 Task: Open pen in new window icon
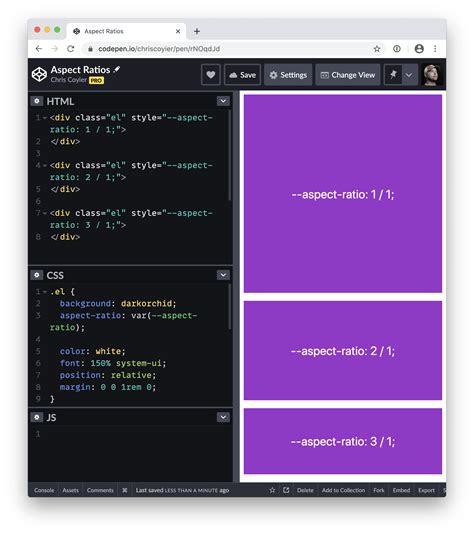pos(286,490)
